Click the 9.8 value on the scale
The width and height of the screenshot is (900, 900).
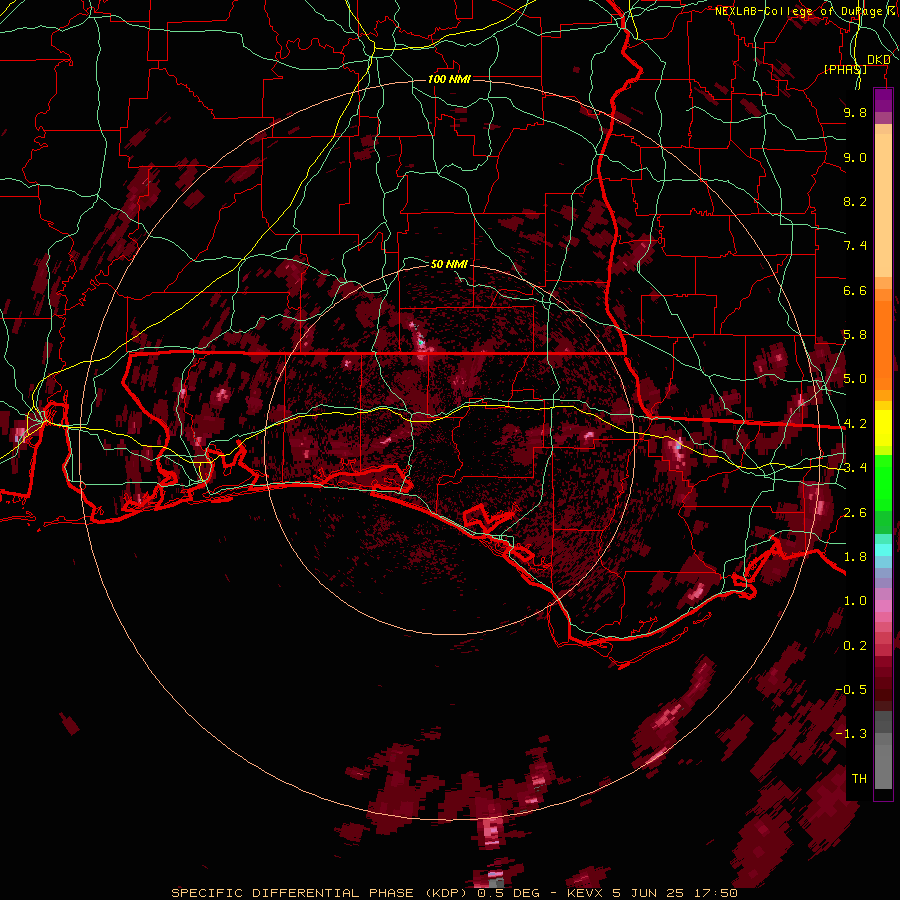point(855,112)
